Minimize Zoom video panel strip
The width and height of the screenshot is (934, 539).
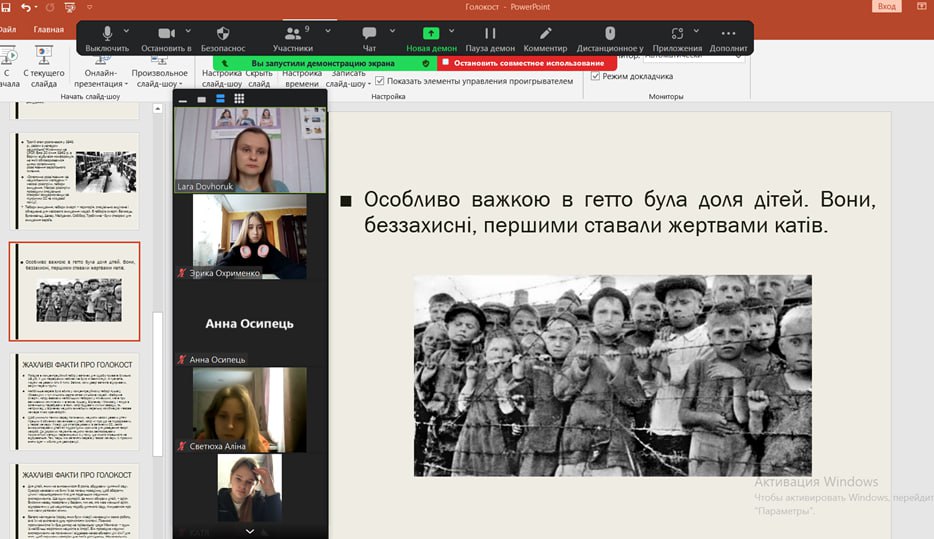pos(183,99)
